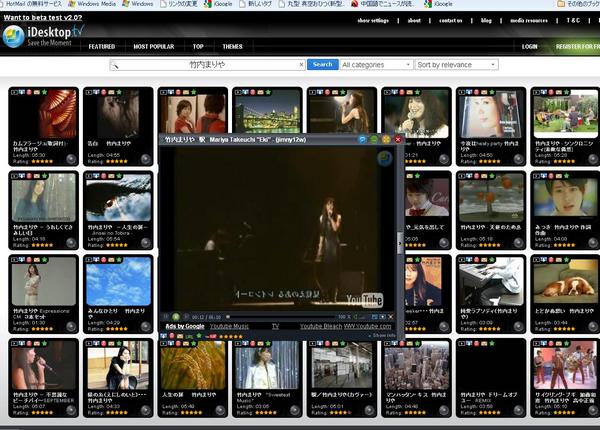Viewport: 600px width, 430px height.
Task: Open the HotMail bookmark in browser bar
Action: [x=31, y=4]
